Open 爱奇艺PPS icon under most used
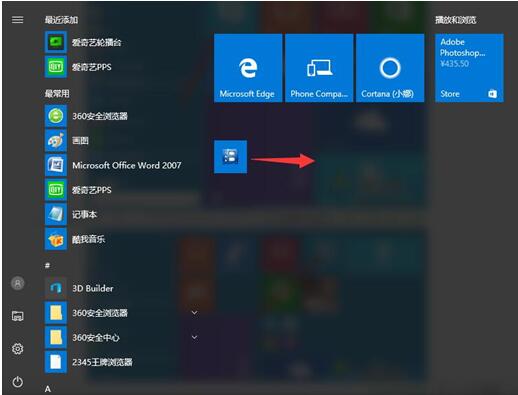Viewport: 518px width, 395px height. click(56, 190)
